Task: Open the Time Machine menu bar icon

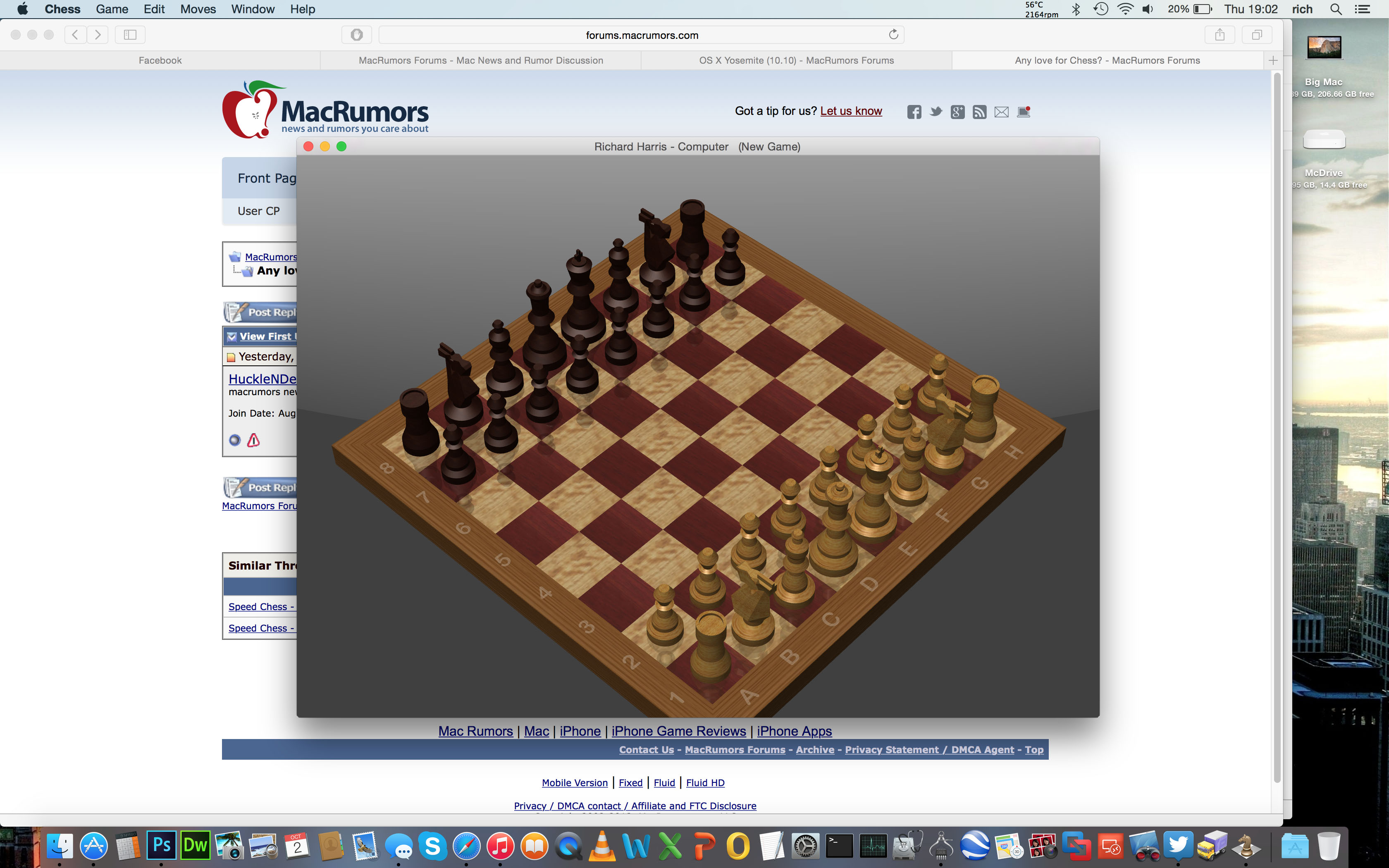Action: tap(1100, 9)
